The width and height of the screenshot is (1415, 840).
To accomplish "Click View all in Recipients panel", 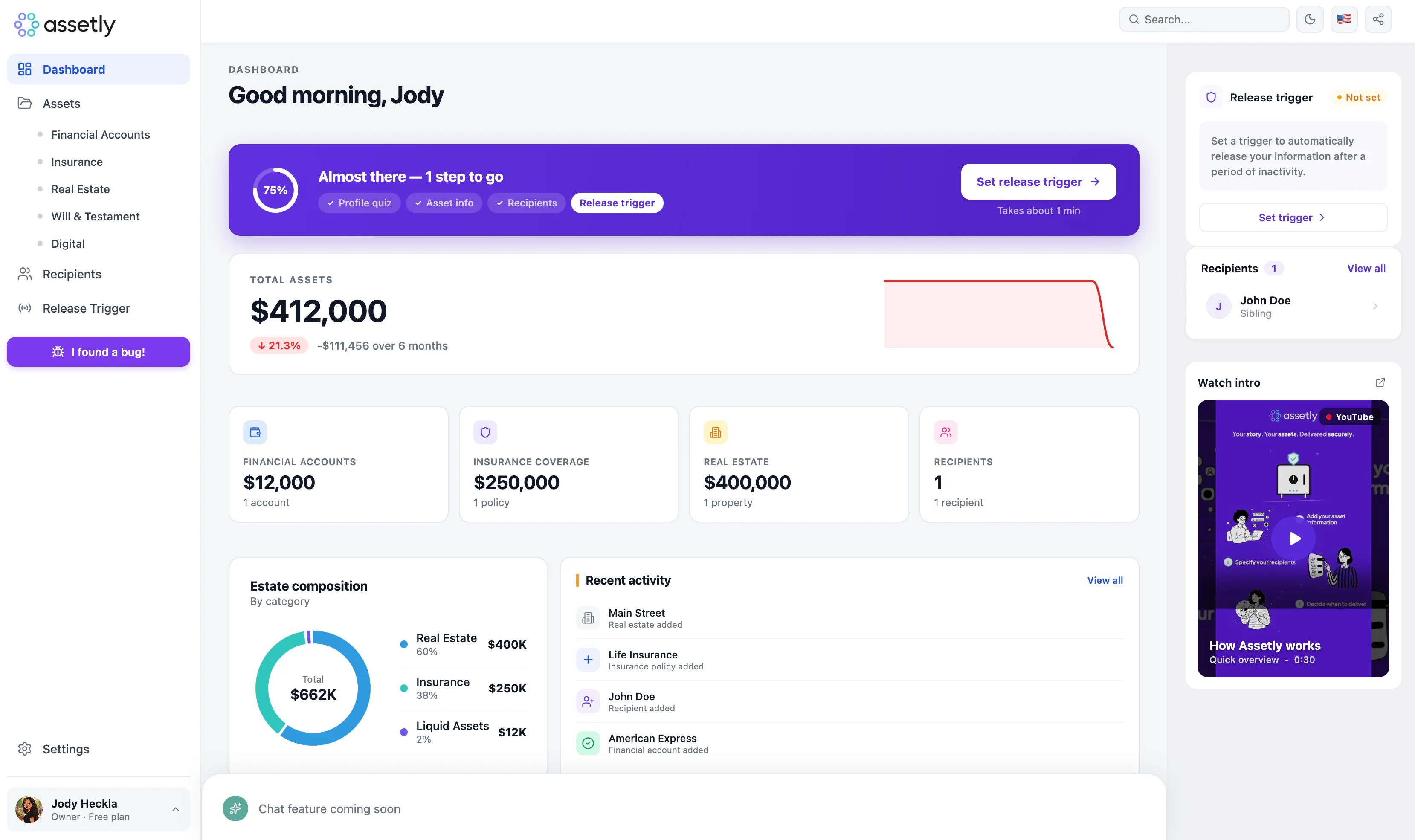I will coord(1366,268).
